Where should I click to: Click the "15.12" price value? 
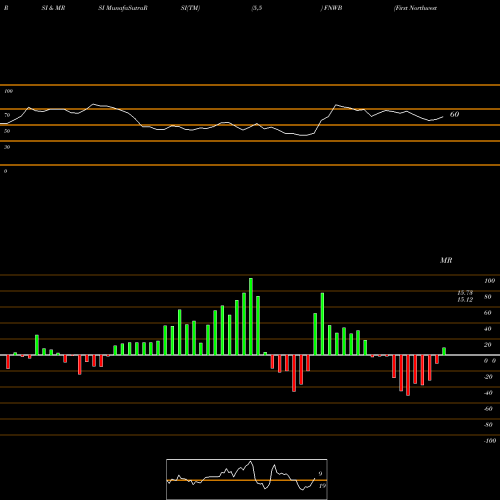(x=465, y=299)
